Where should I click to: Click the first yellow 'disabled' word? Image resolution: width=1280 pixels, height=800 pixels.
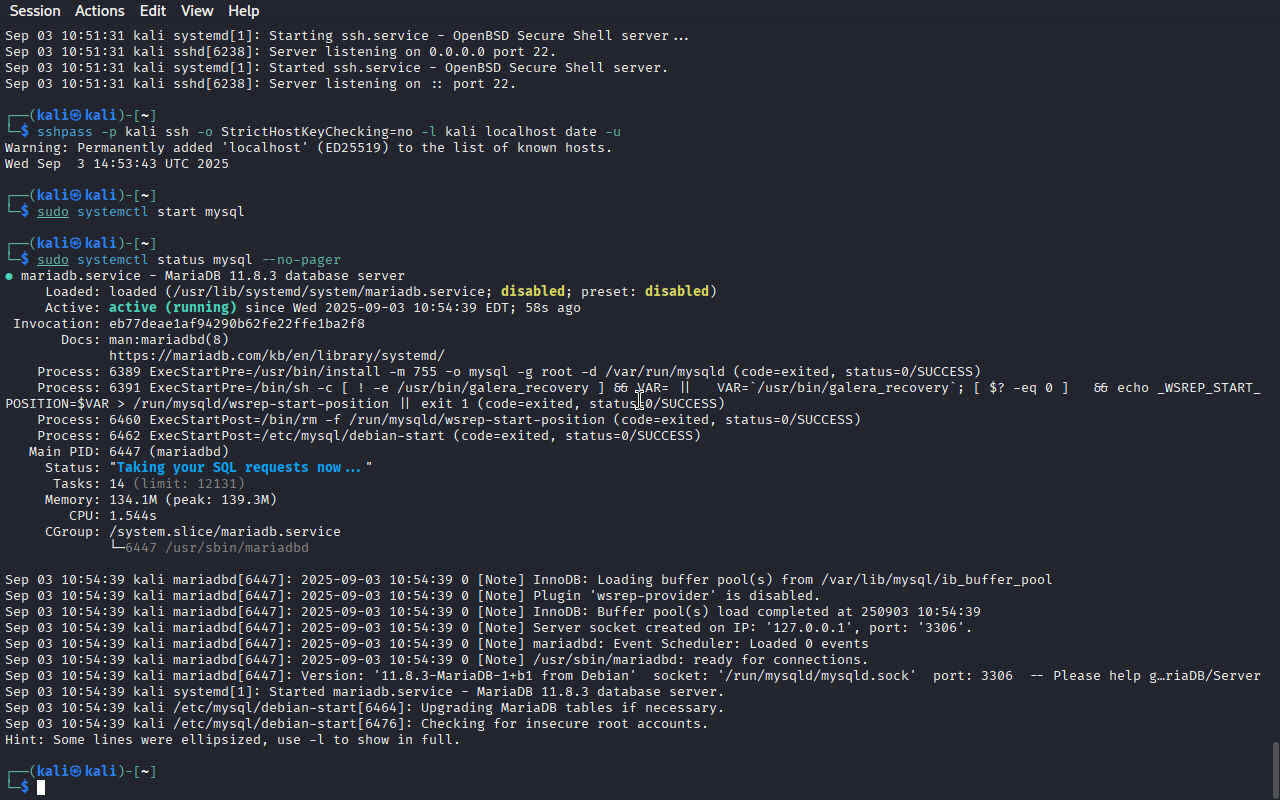[533, 292]
